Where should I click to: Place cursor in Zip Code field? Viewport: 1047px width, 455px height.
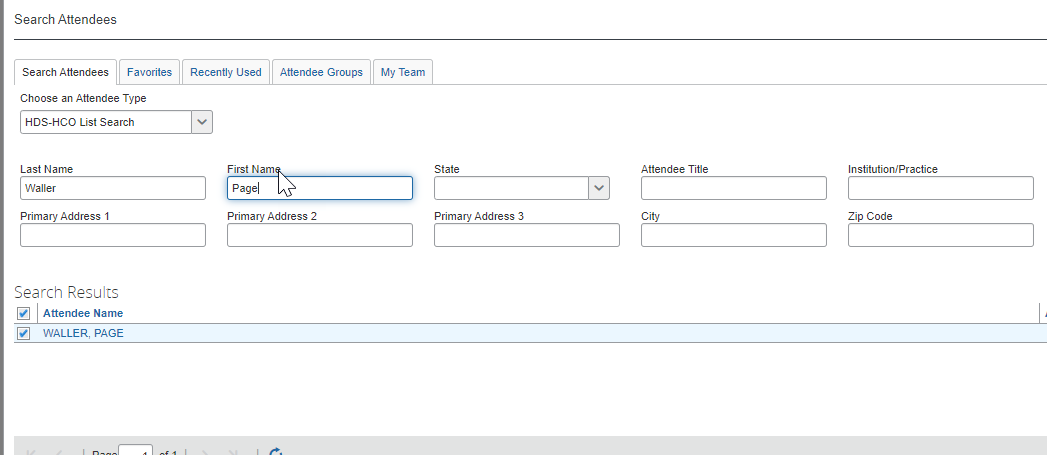click(940, 235)
